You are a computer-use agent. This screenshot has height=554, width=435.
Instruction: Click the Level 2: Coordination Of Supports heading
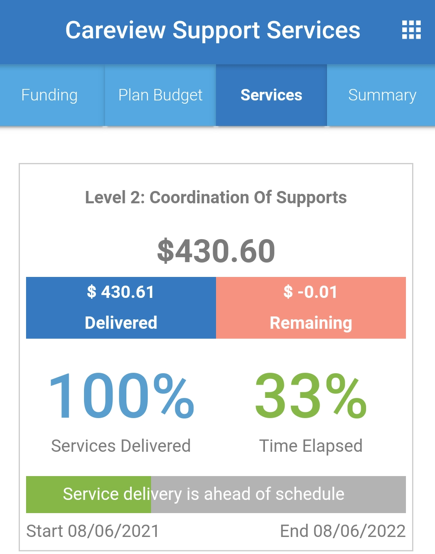216,198
